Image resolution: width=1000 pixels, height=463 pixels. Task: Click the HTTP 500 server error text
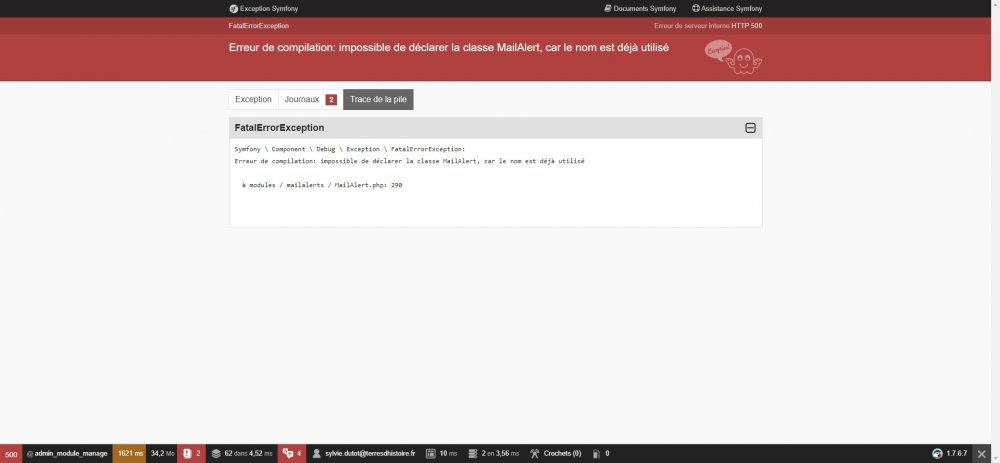(x=708, y=26)
